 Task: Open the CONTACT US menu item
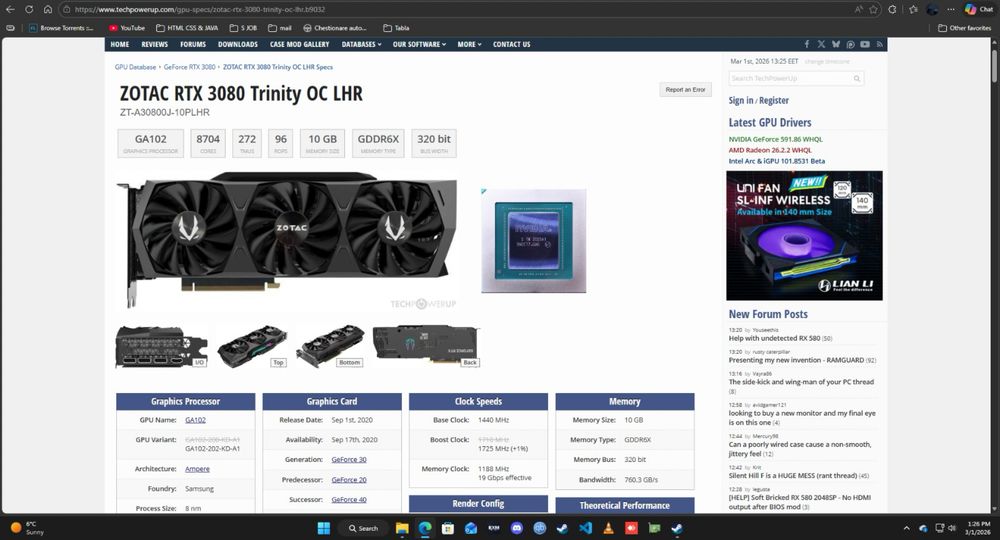pos(511,44)
